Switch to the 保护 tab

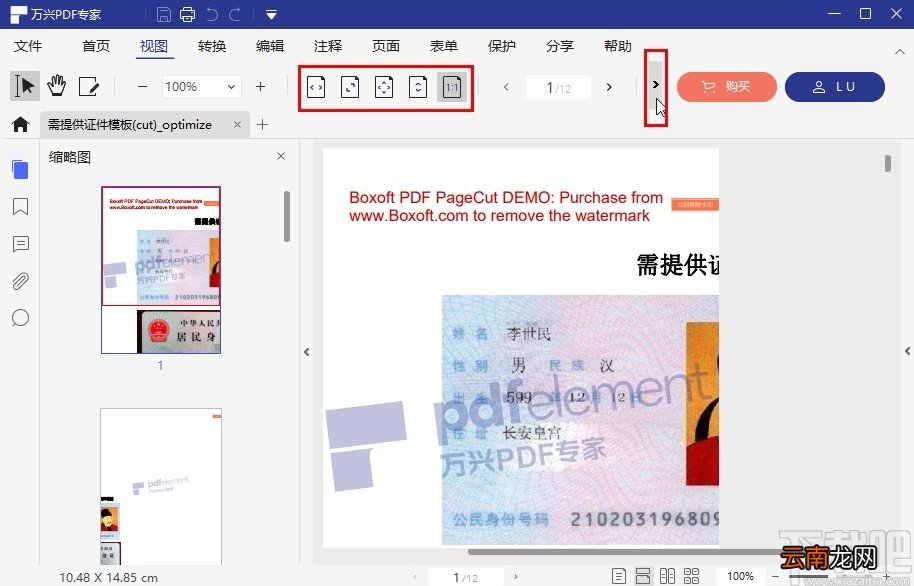(x=502, y=46)
